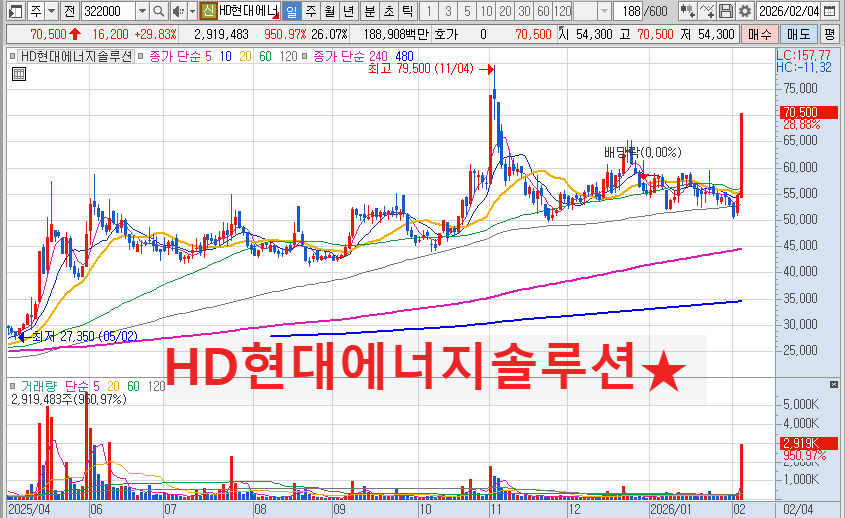The width and height of the screenshot is (845, 518).
Task: Click the add candlestick chart icon
Action: coord(687,11)
